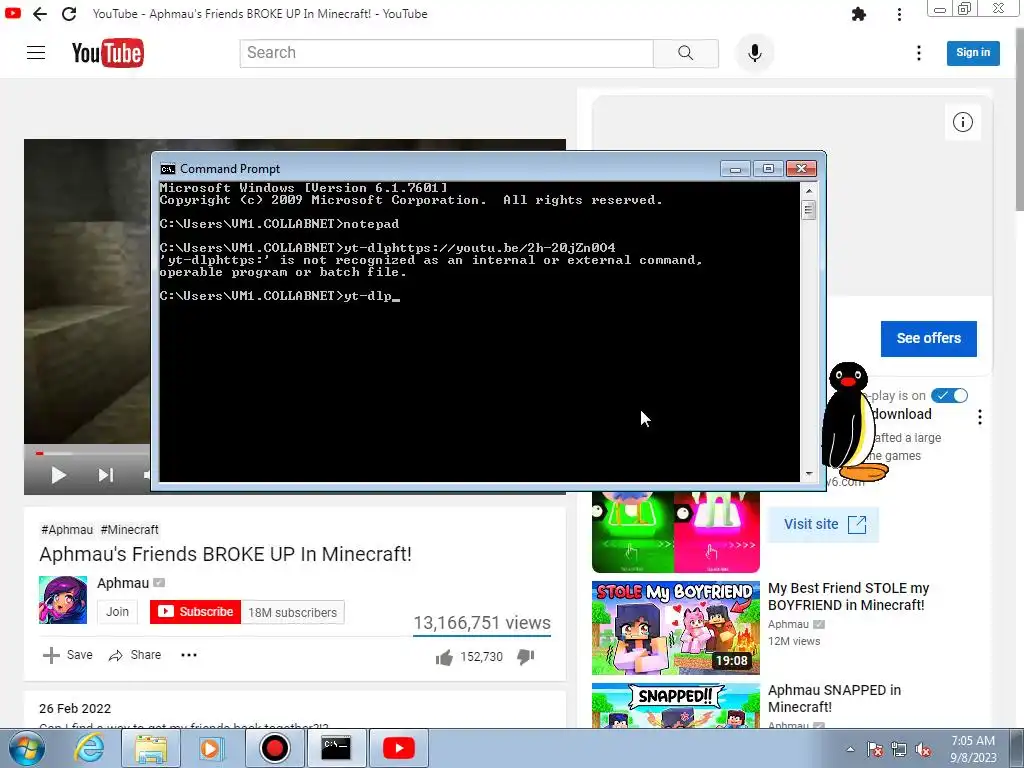Join the Aphmau channel membership
The height and width of the screenshot is (768, 1024).
118,612
